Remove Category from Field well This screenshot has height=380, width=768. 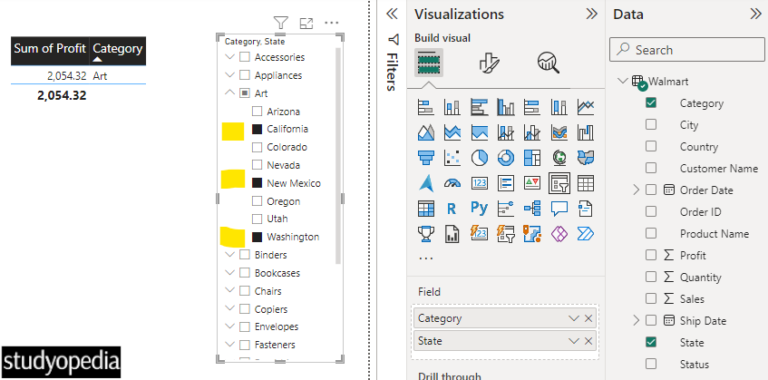[588, 318]
